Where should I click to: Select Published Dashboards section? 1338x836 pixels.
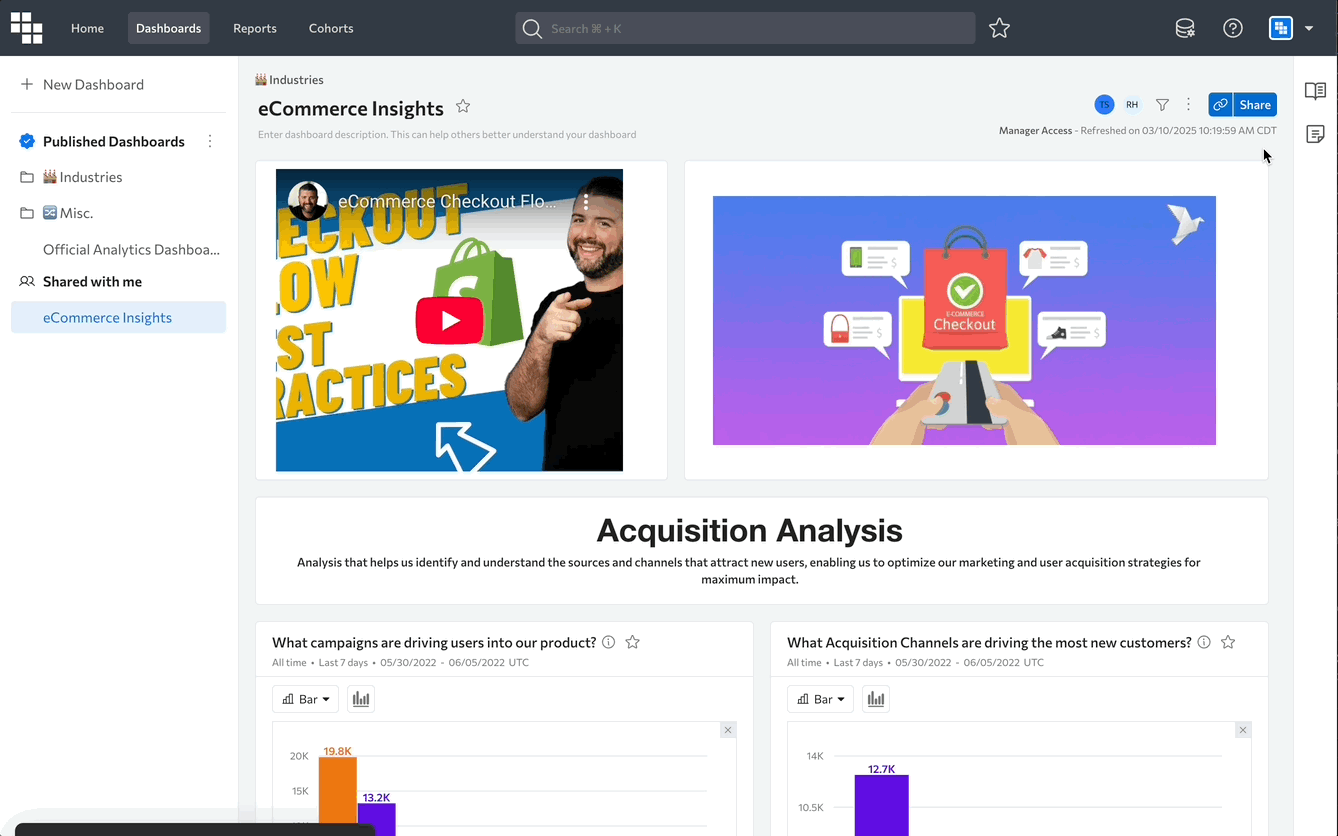pos(113,141)
